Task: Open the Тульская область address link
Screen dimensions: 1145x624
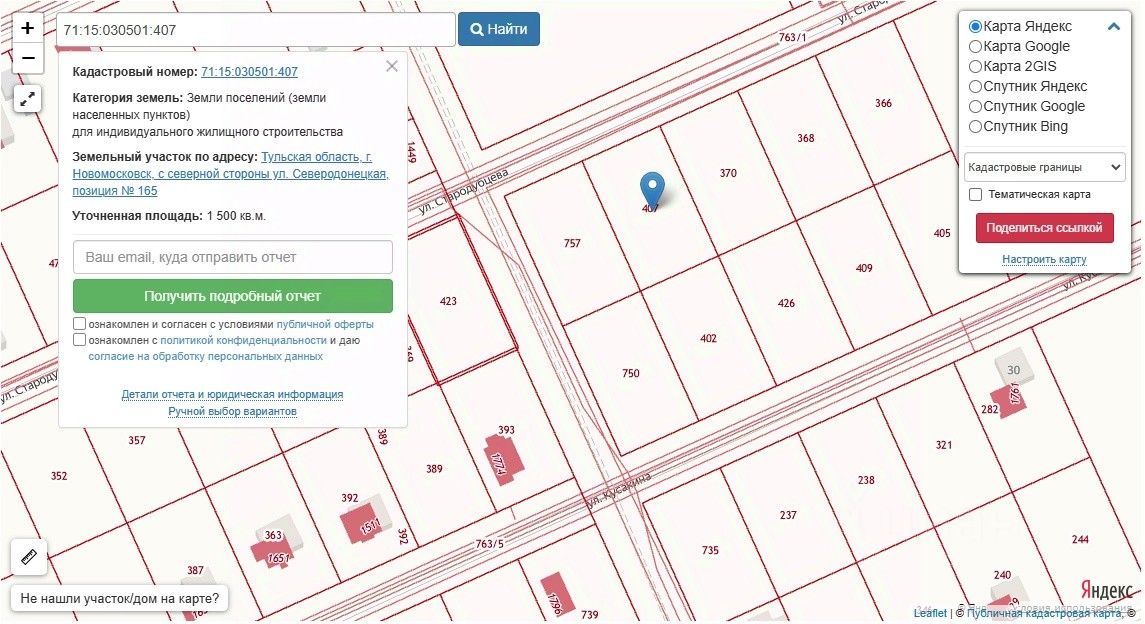Action: (x=230, y=174)
